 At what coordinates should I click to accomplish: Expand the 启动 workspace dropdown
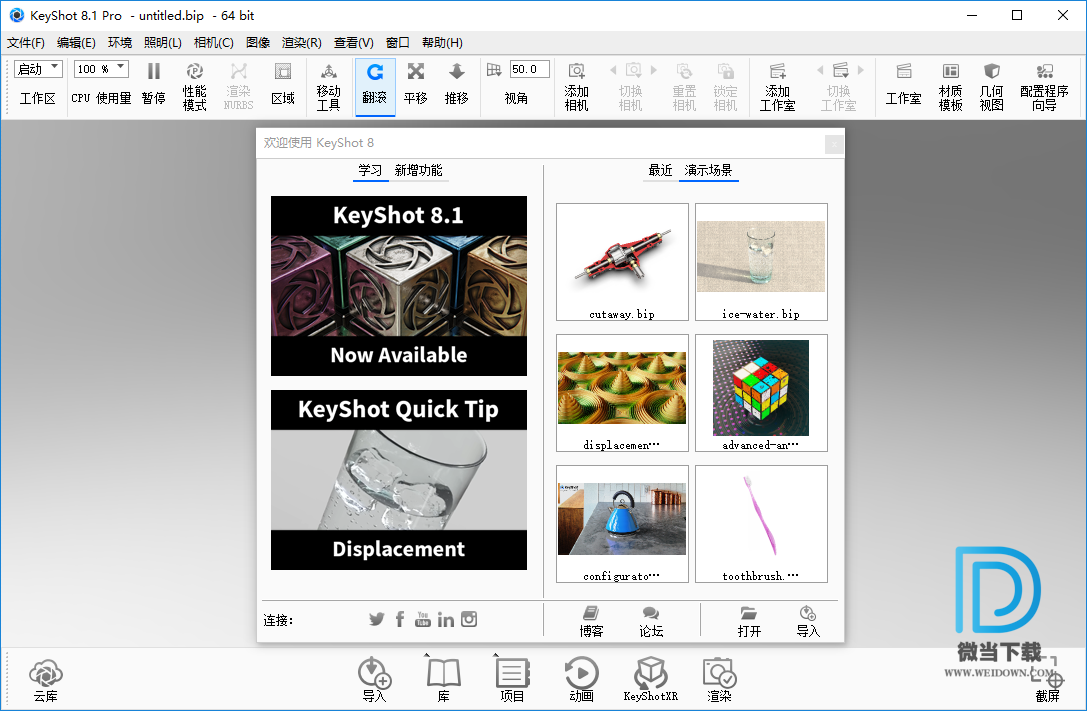coord(38,69)
